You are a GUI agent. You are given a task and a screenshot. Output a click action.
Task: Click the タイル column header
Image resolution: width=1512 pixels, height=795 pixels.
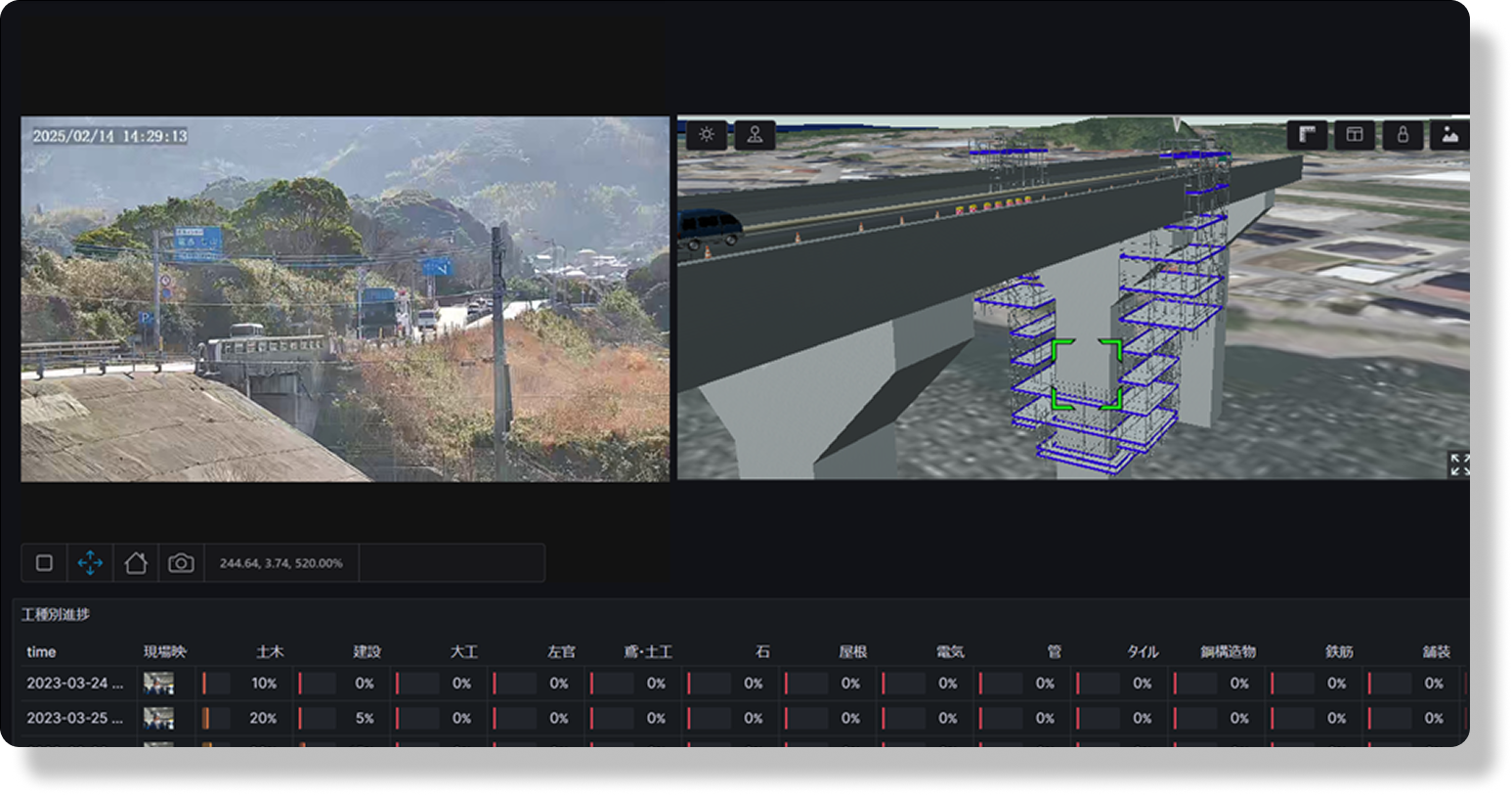pos(1143,652)
